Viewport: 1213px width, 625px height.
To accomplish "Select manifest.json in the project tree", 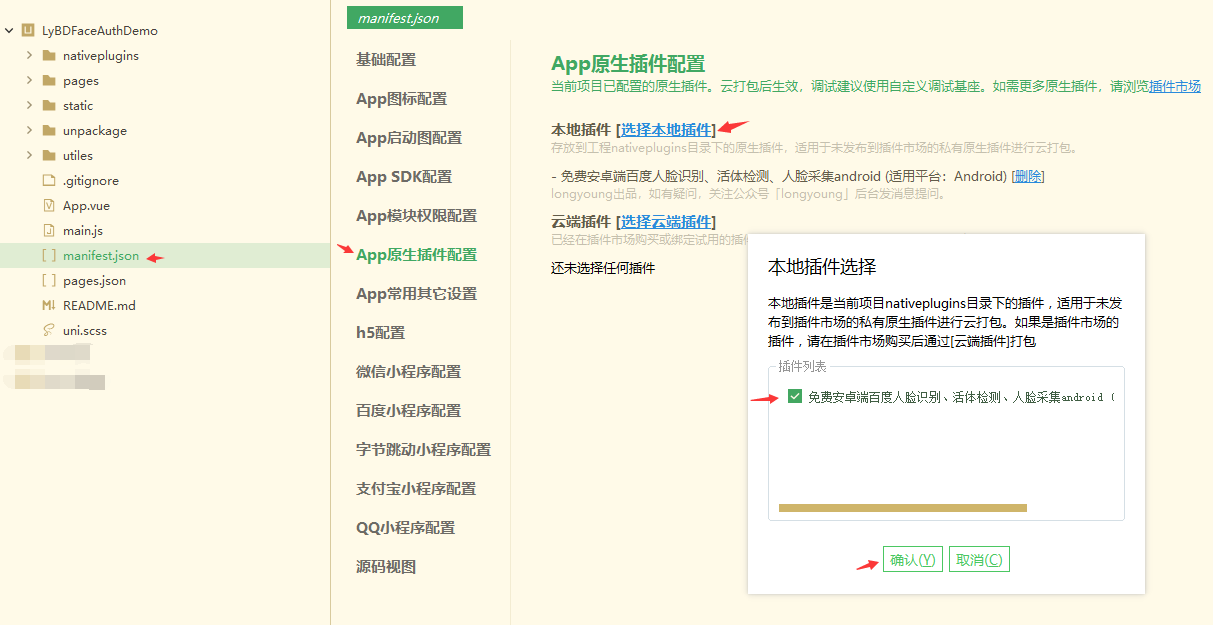I will [x=101, y=256].
